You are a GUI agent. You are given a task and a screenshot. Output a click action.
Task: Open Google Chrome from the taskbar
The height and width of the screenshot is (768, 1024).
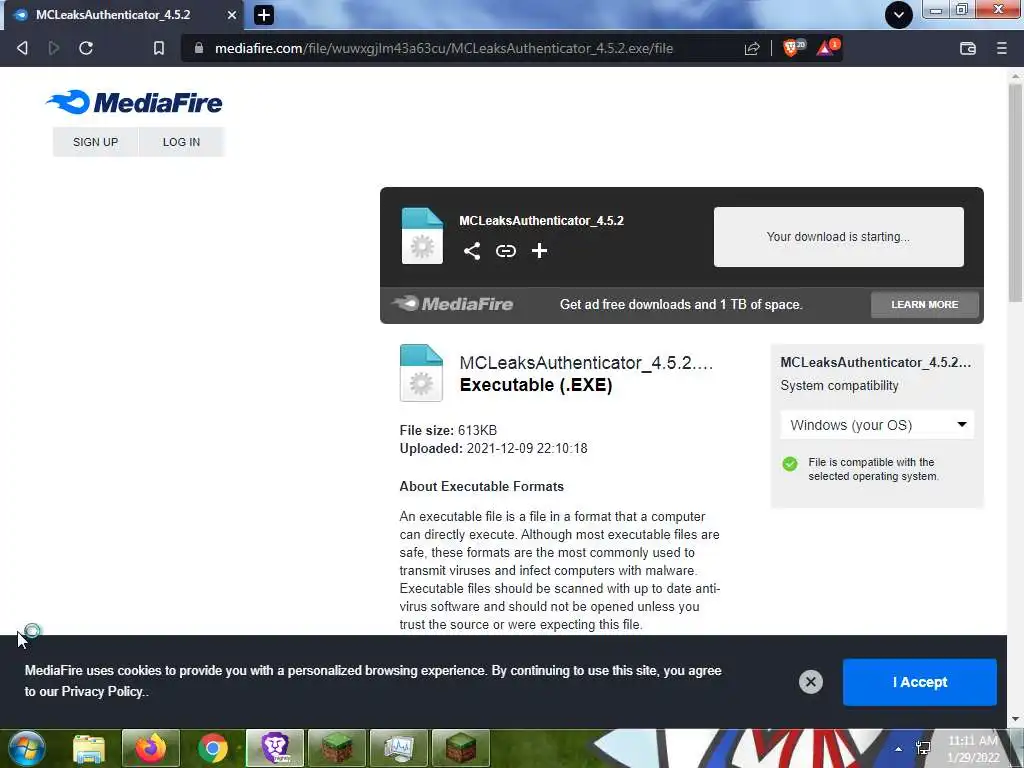[213, 748]
